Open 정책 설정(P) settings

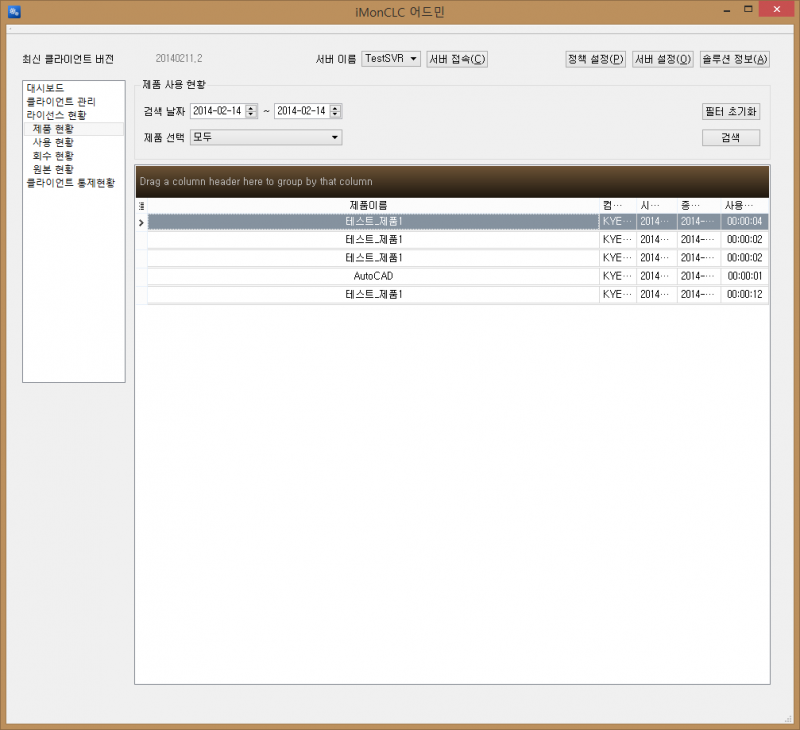pos(596,59)
